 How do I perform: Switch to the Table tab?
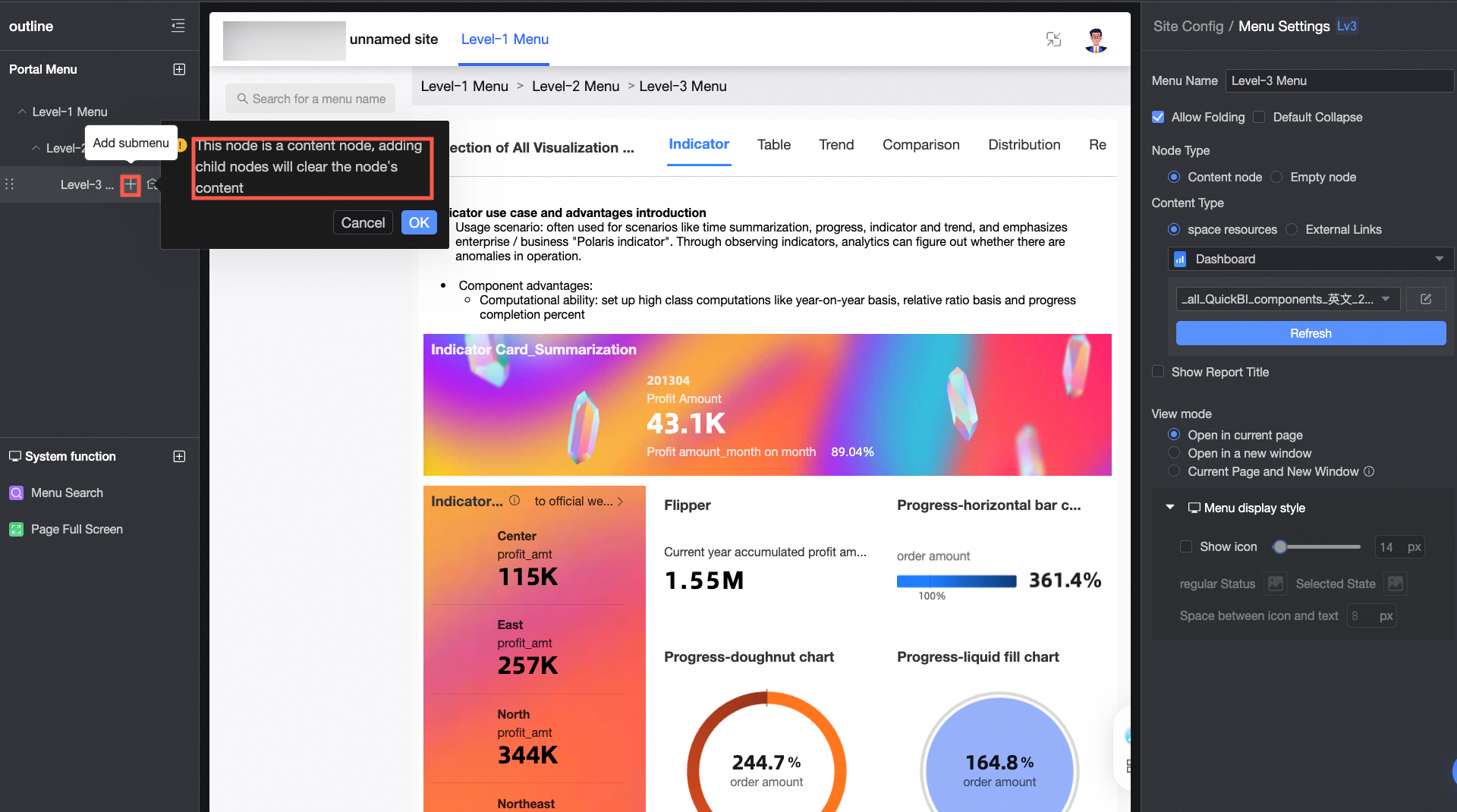[773, 144]
